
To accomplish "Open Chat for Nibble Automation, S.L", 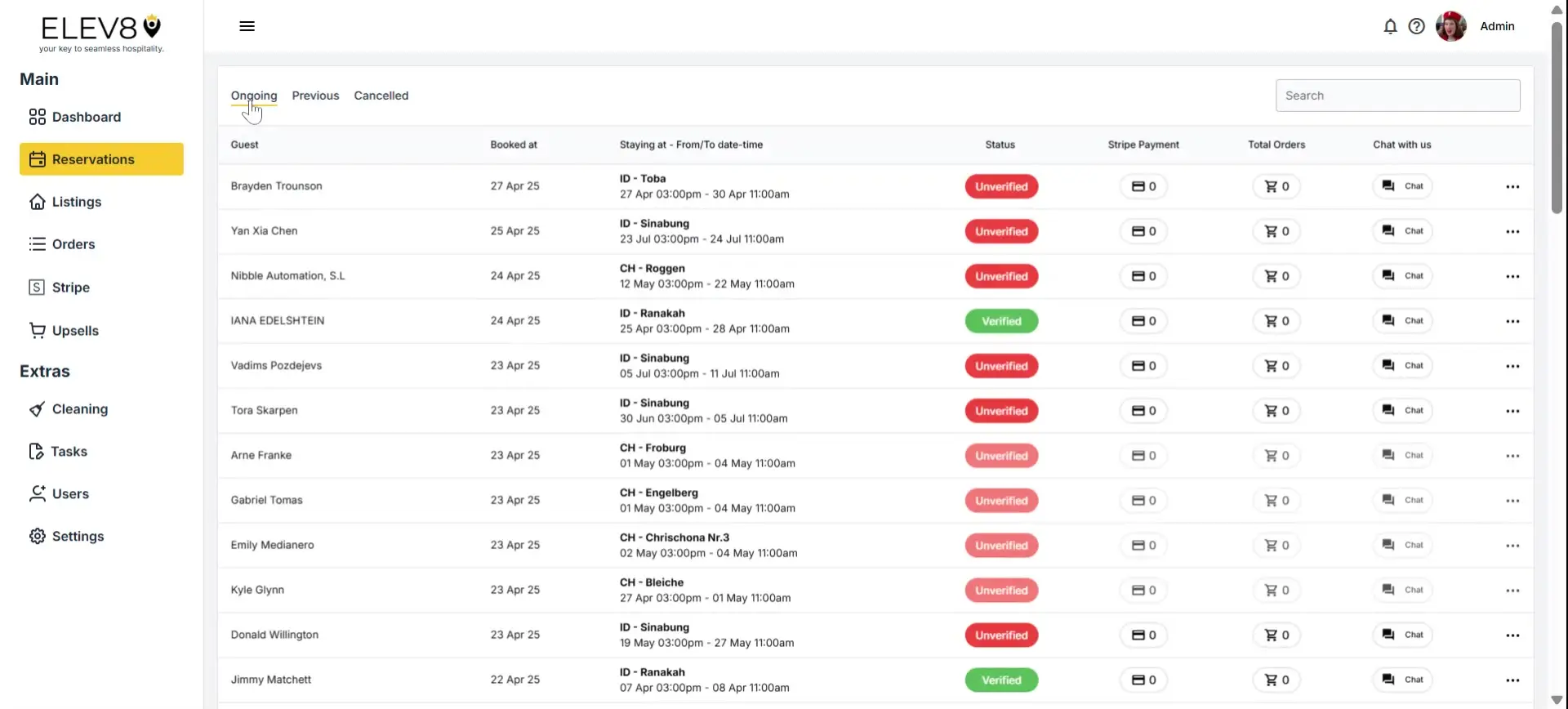I will pos(1402,276).
